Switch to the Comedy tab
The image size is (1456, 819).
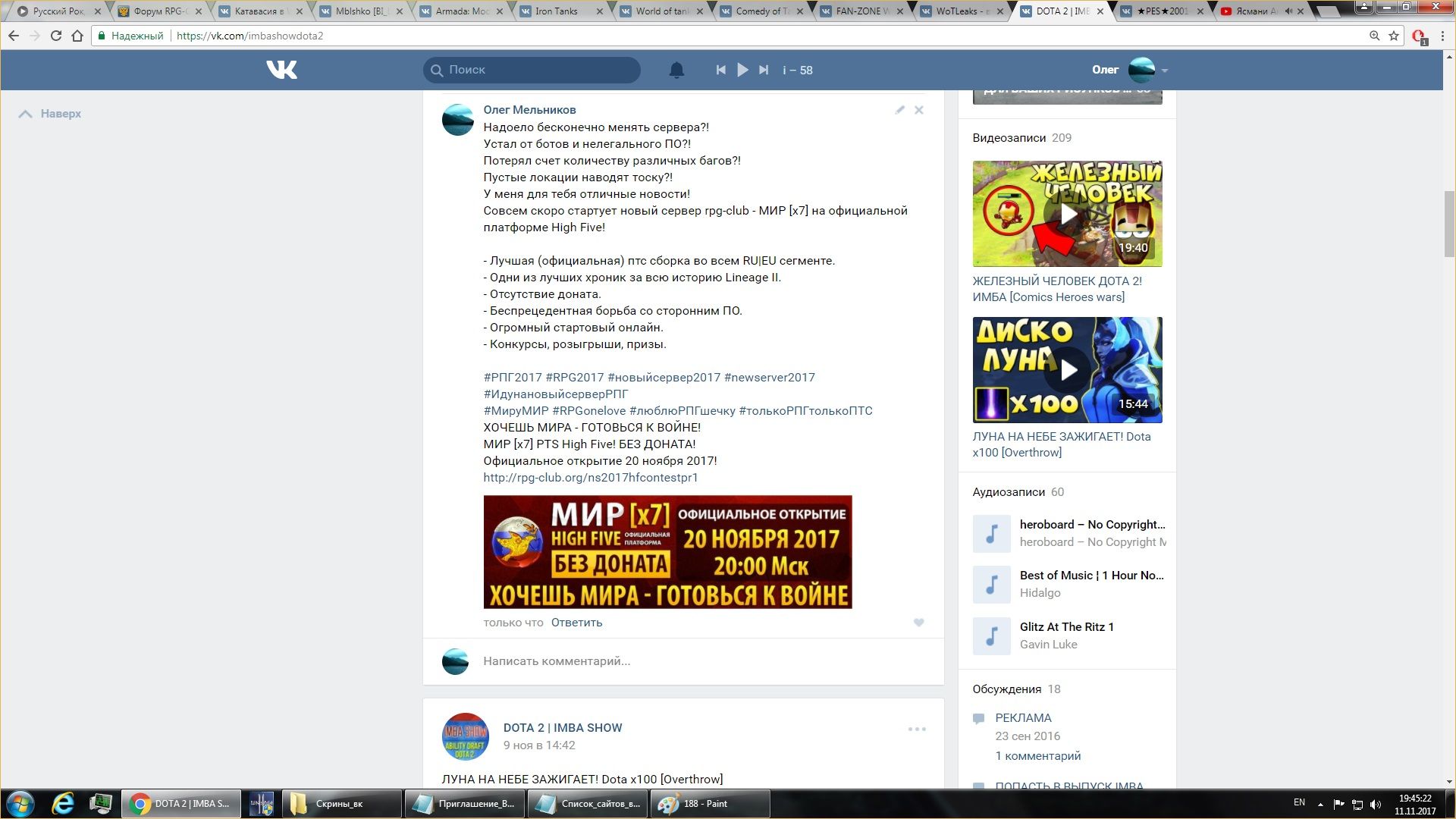pyautogui.click(x=761, y=11)
